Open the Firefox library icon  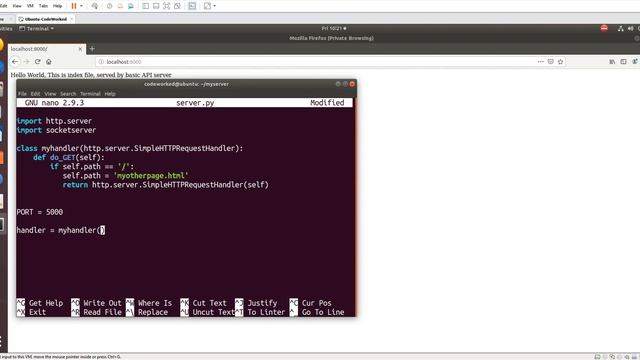[612, 62]
